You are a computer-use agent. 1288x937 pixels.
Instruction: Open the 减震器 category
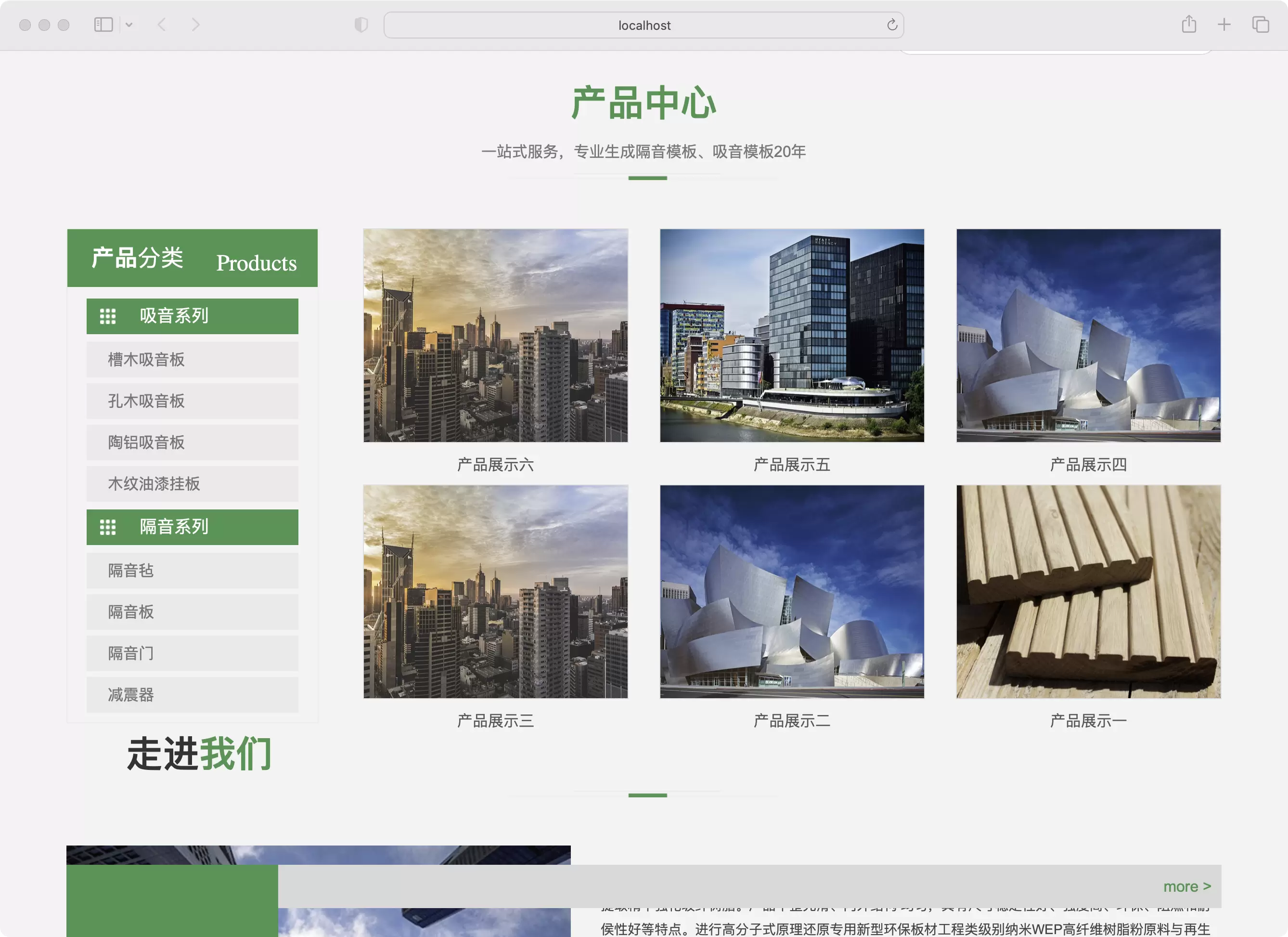[x=192, y=694]
